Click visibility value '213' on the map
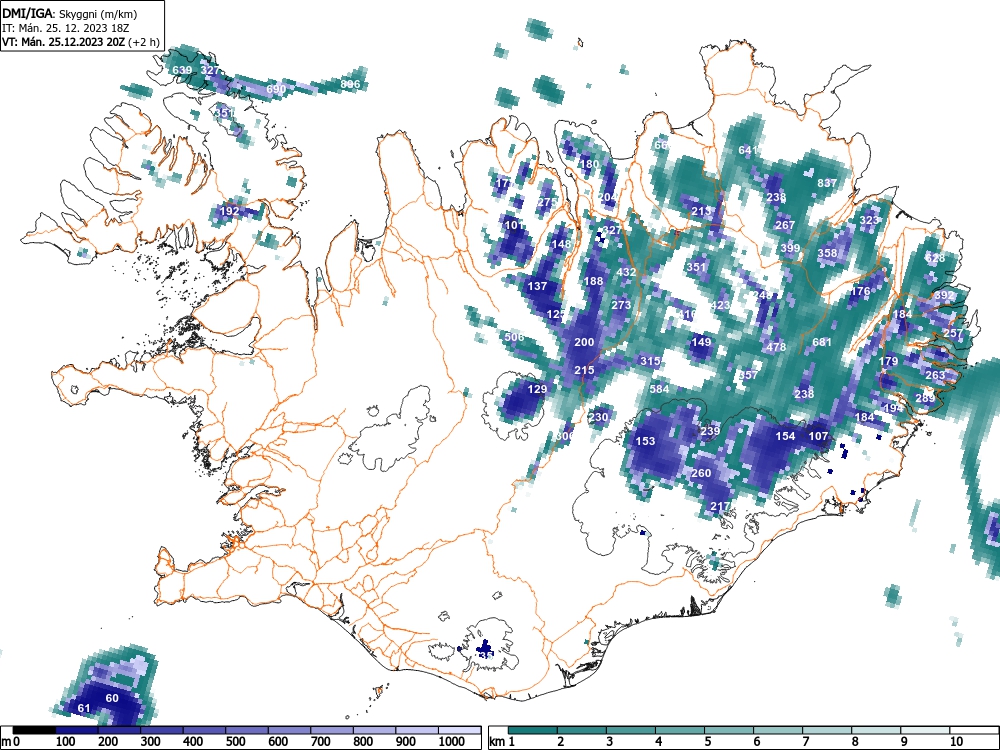Viewport: 1000px width, 750px height. (x=701, y=211)
